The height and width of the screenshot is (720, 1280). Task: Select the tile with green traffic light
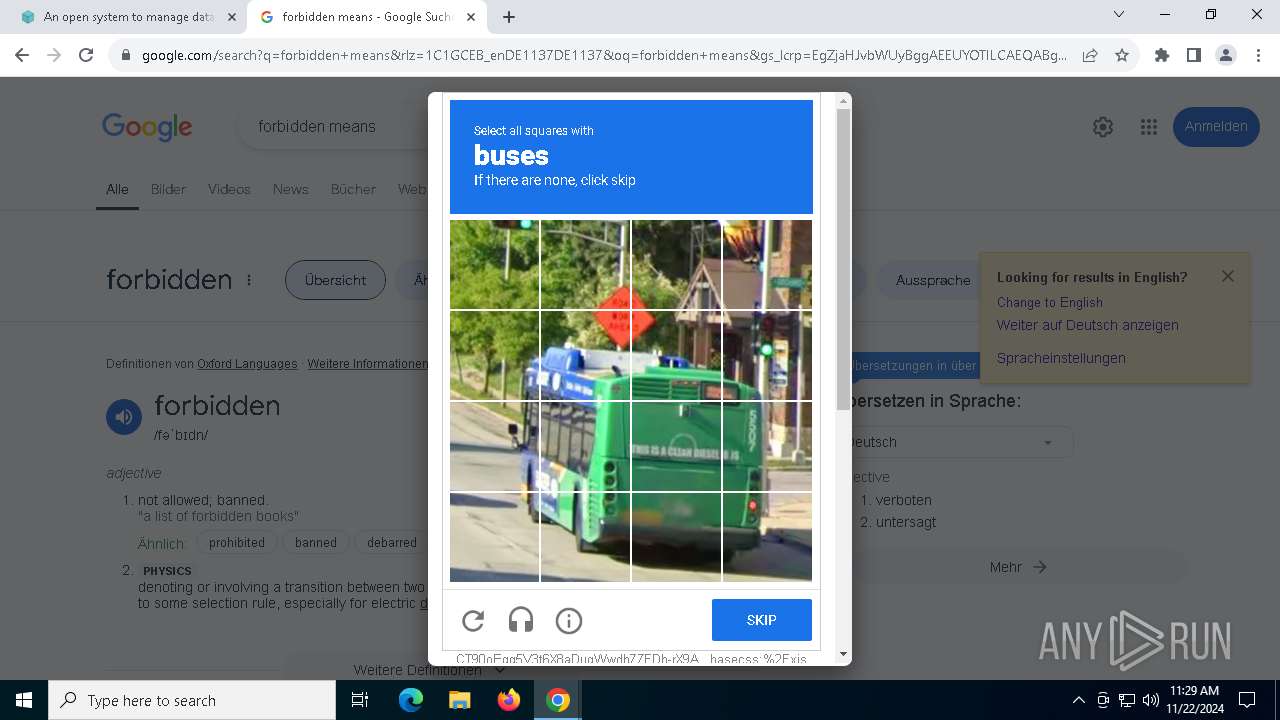(767, 355)
